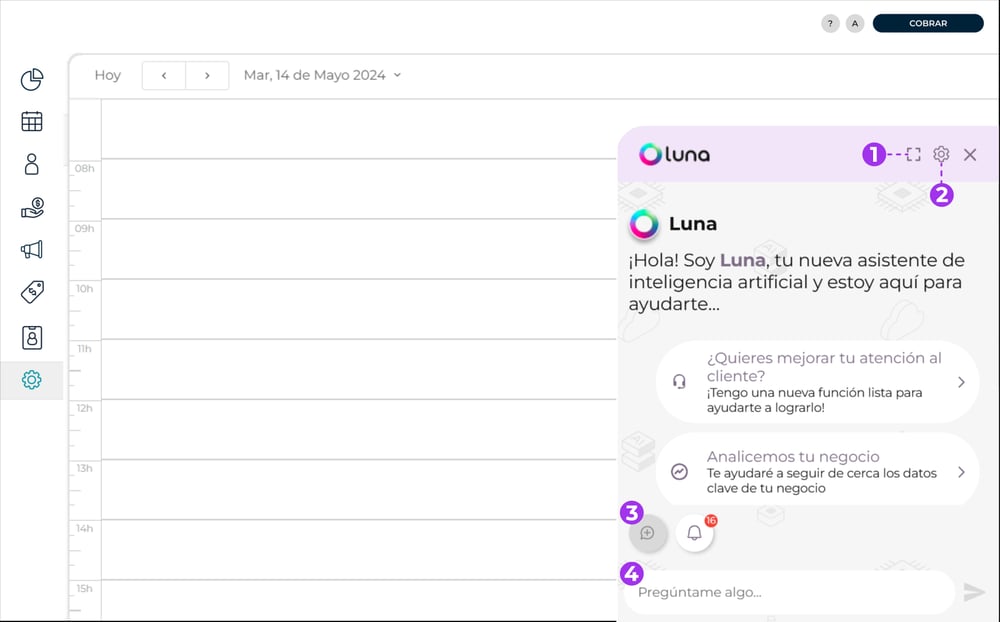Click the Luna logo in chat header
Screen dimensions: 1000x622
click(674, 154)
